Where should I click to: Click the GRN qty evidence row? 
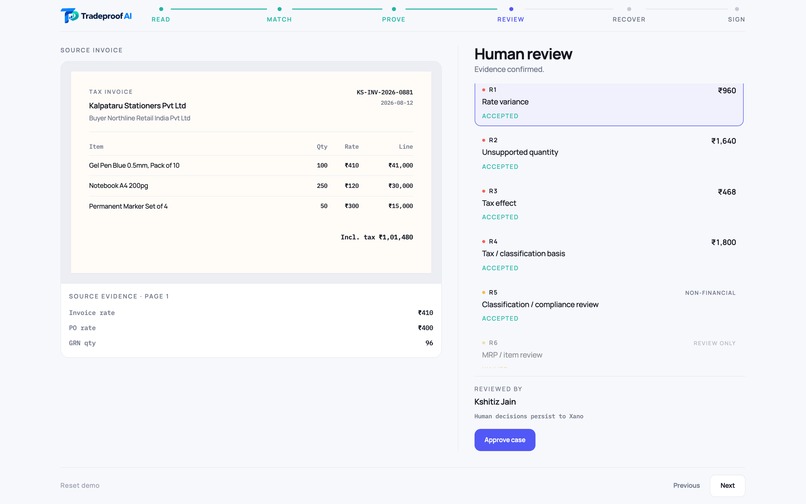pyautogui.click(x=251, y=343)
